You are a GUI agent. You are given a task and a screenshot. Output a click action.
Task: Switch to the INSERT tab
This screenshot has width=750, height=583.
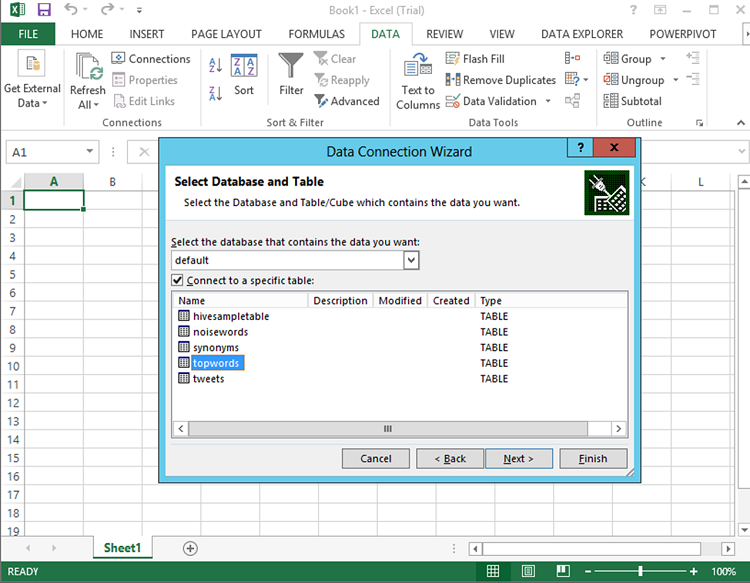coord(147,34)
